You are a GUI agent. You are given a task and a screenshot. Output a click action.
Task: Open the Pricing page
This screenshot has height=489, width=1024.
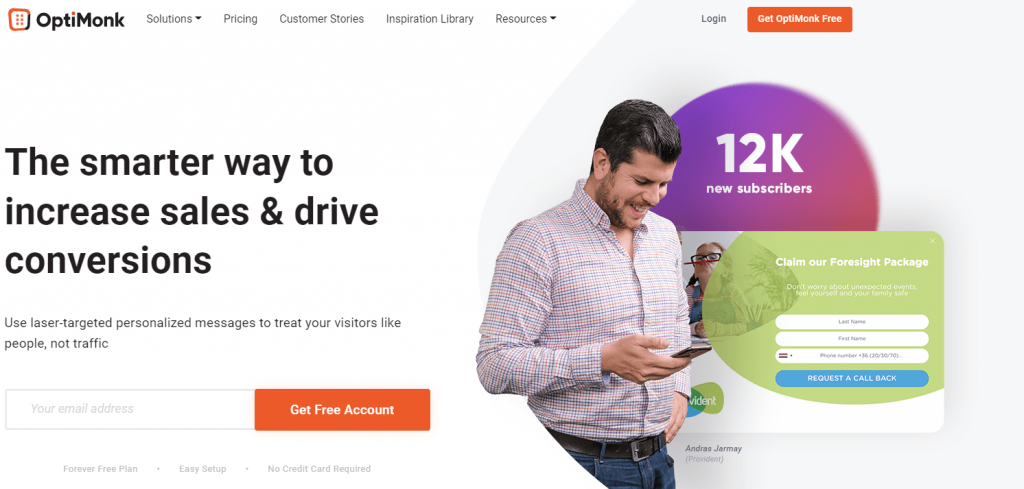coord(240,19)
